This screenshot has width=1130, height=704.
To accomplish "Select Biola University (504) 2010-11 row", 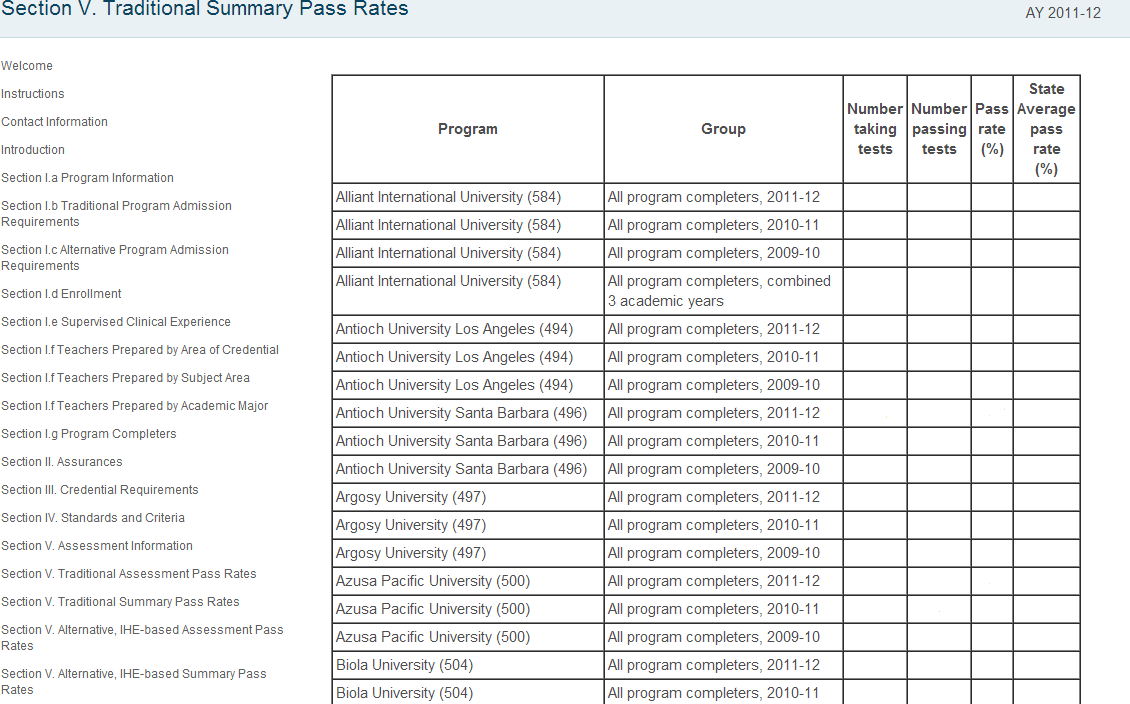I will [x=706, y=693].
